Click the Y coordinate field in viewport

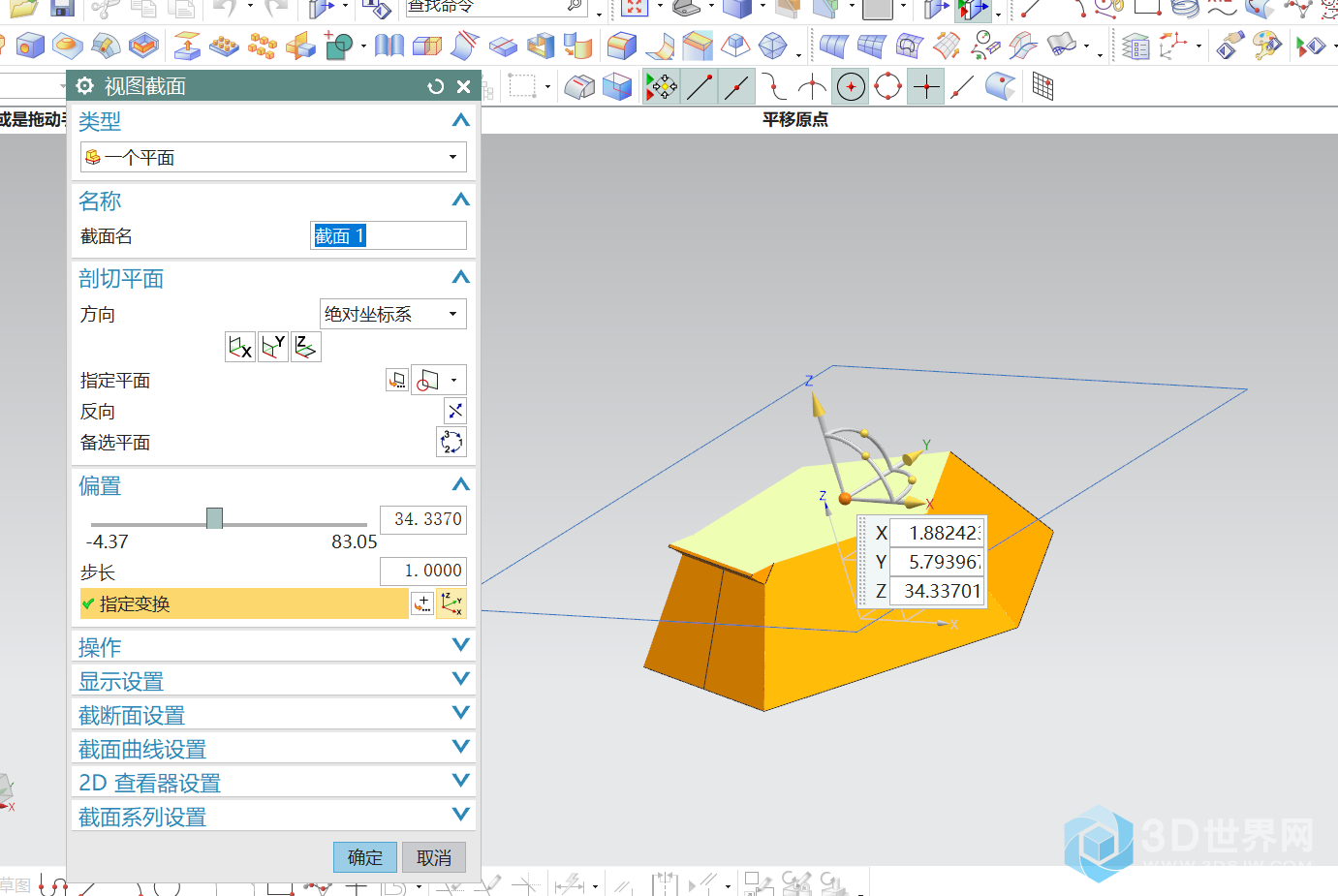tap(937, 562)
